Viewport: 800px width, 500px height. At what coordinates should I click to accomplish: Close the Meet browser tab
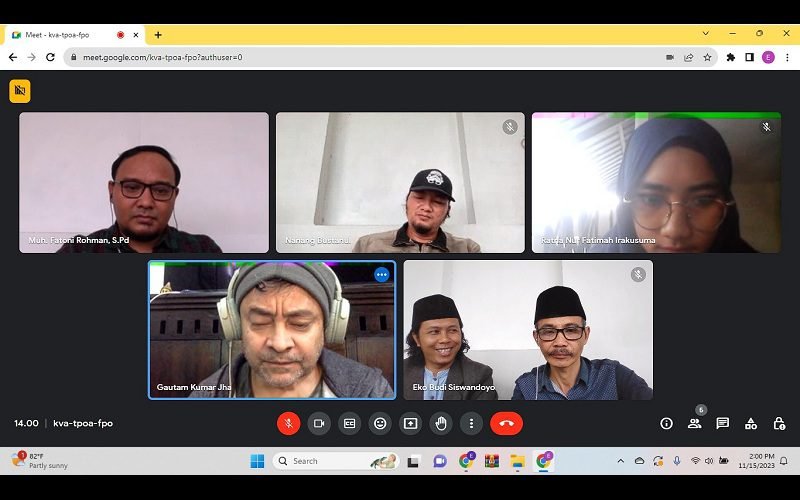[136, 35]
